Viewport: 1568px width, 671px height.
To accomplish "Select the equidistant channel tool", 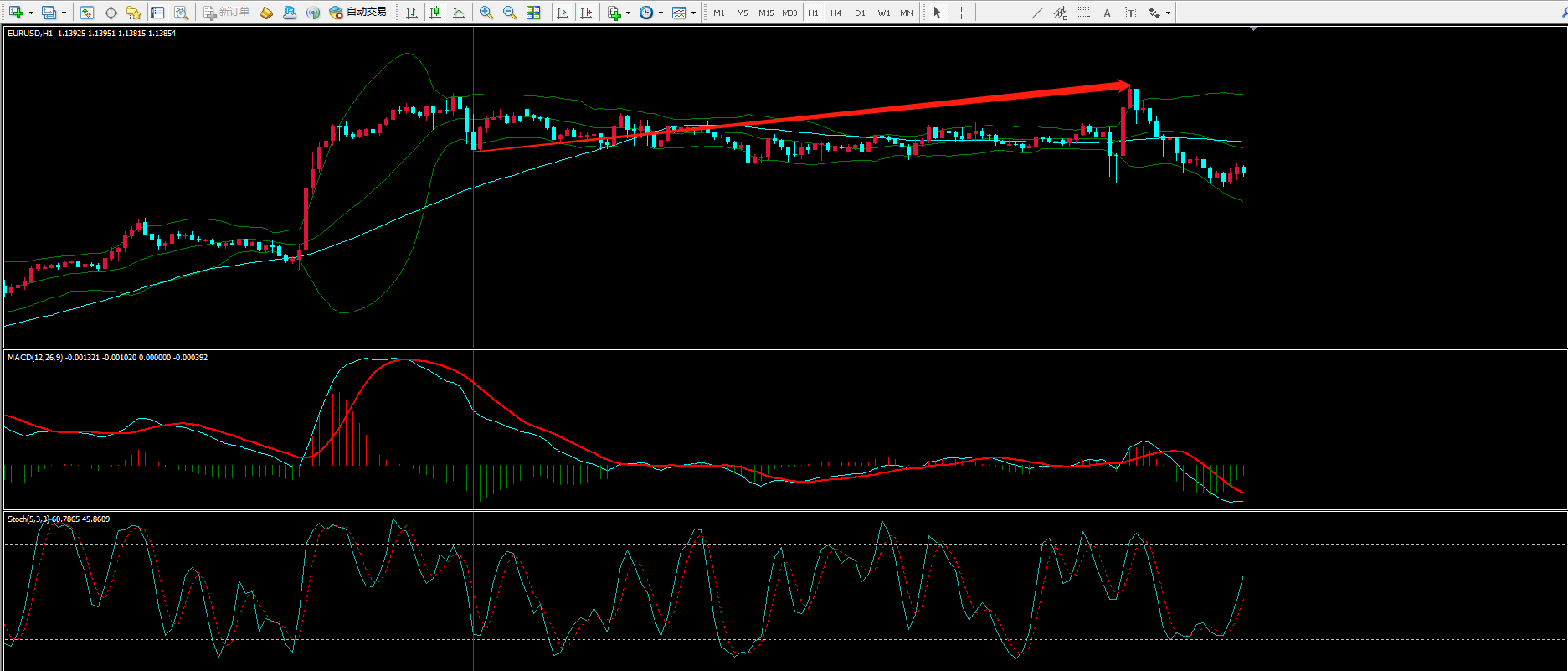I will pyautogui.click(x=1060, y=13).
